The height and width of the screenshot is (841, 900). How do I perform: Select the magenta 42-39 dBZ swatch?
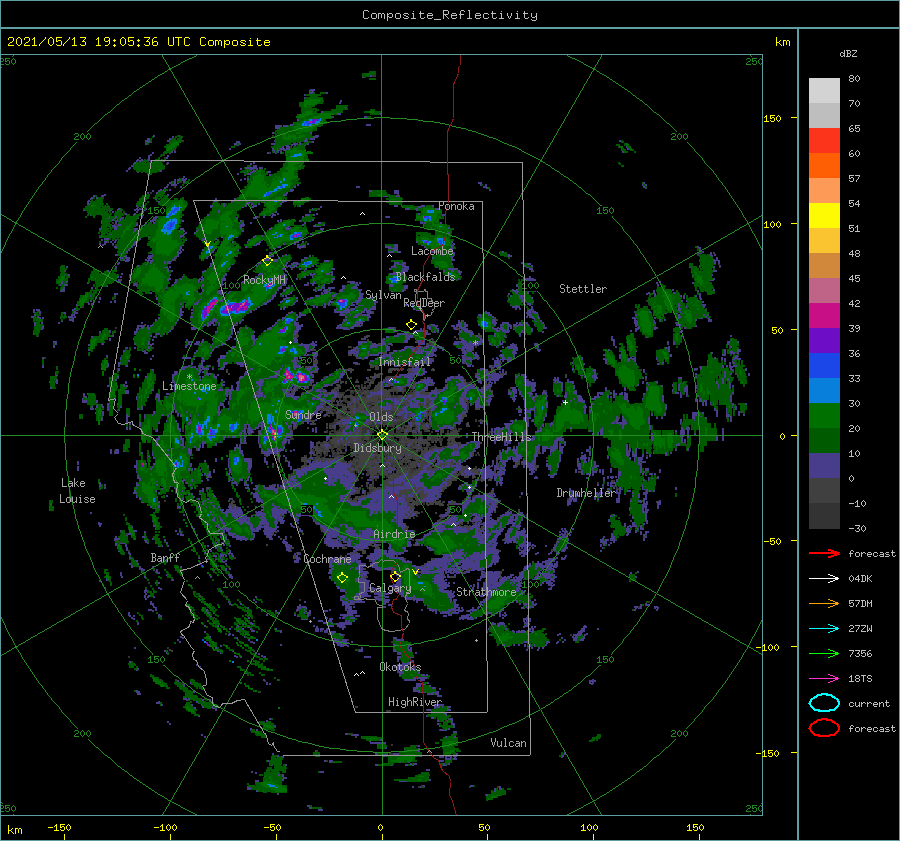(824, 315)
